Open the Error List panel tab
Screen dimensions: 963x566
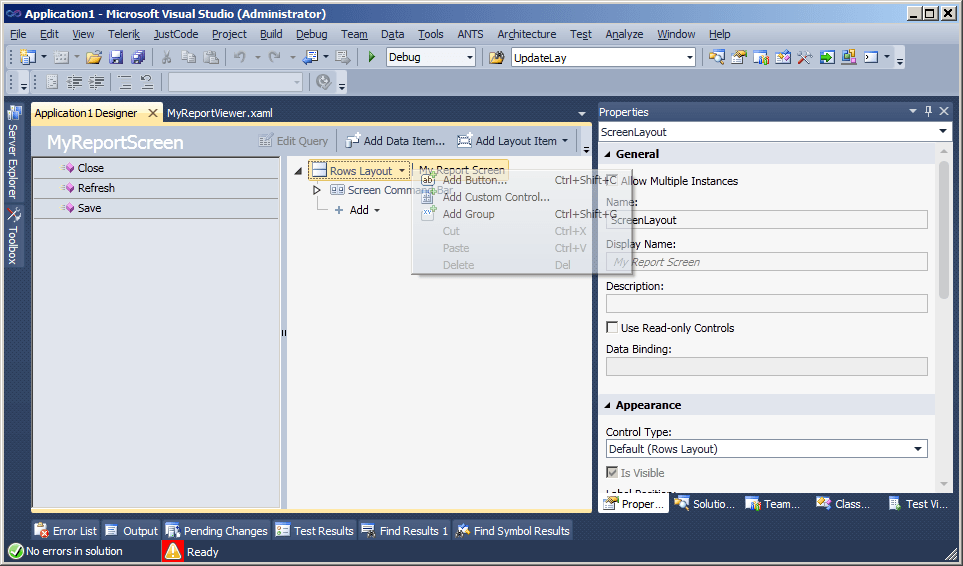click(x=66, y=530)
